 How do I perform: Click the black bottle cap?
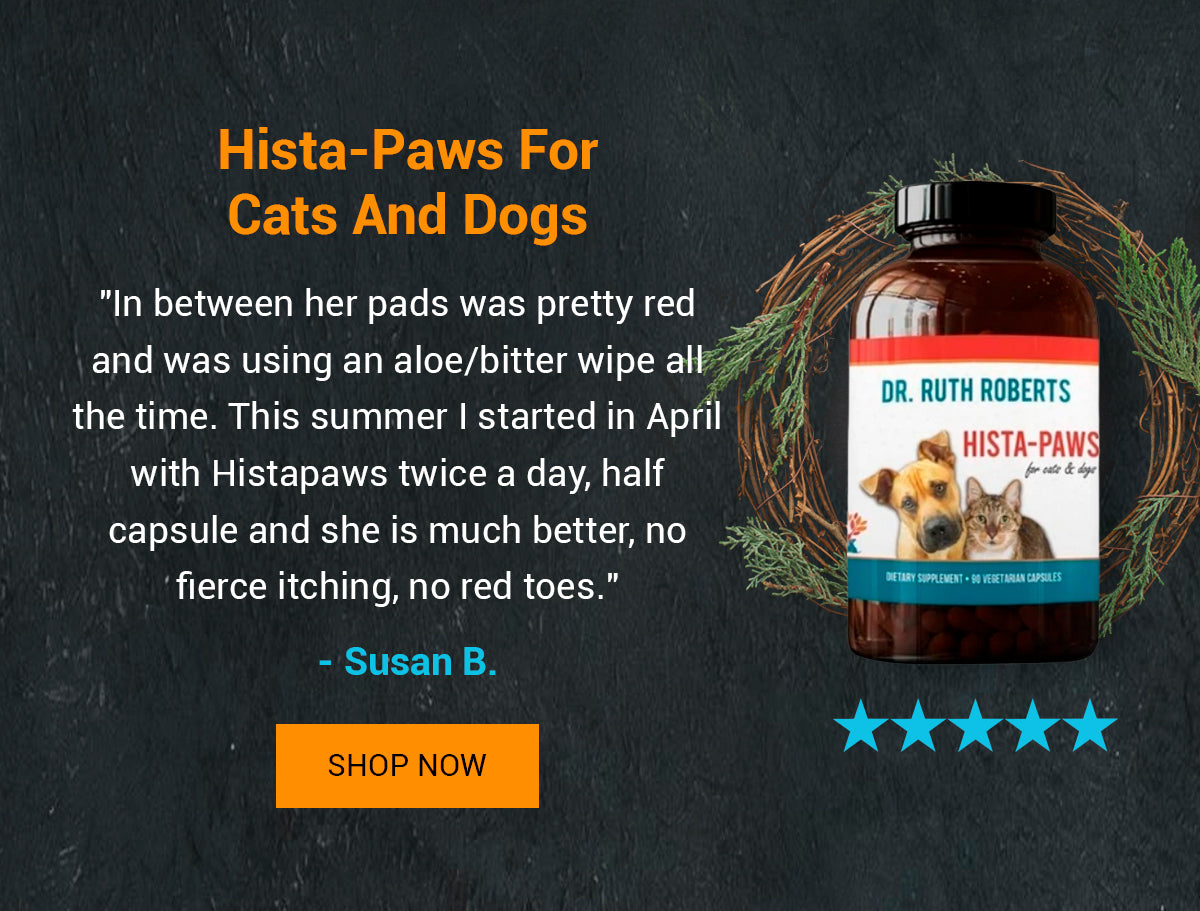pos(975,209)
